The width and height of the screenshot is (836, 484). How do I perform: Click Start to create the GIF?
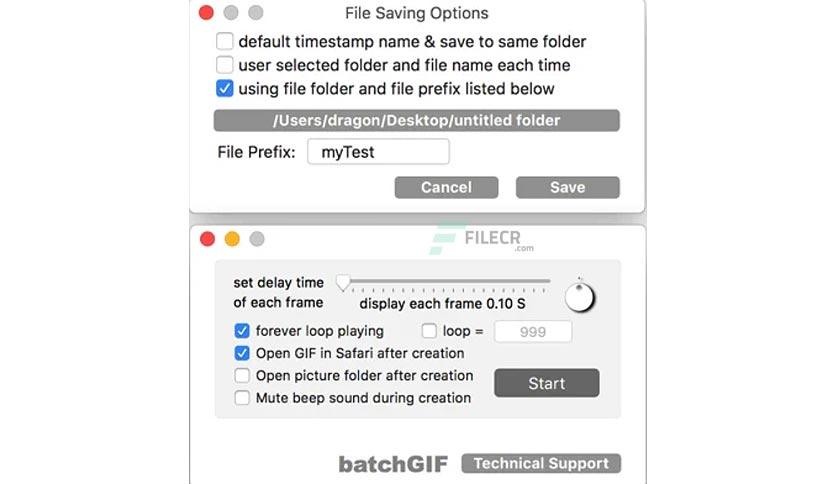click(x=546, y=383)
